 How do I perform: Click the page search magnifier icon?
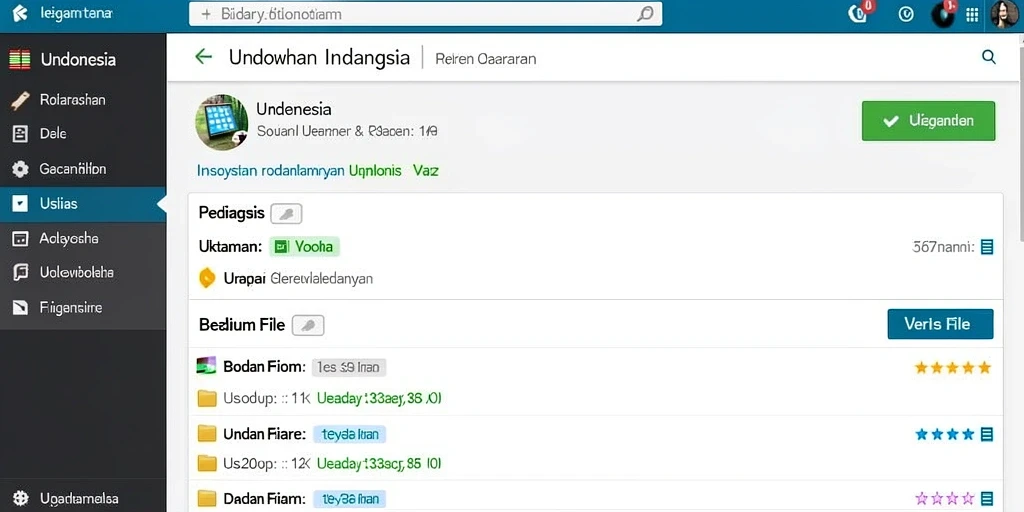coord(989,57)
